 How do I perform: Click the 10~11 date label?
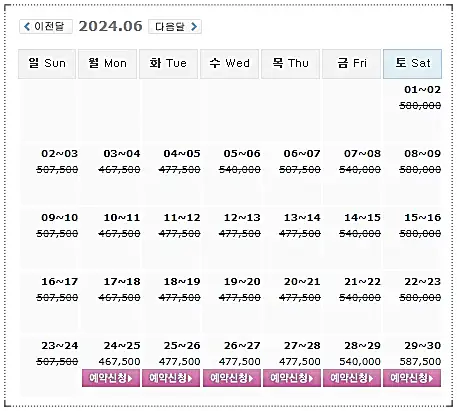(122, 218)
